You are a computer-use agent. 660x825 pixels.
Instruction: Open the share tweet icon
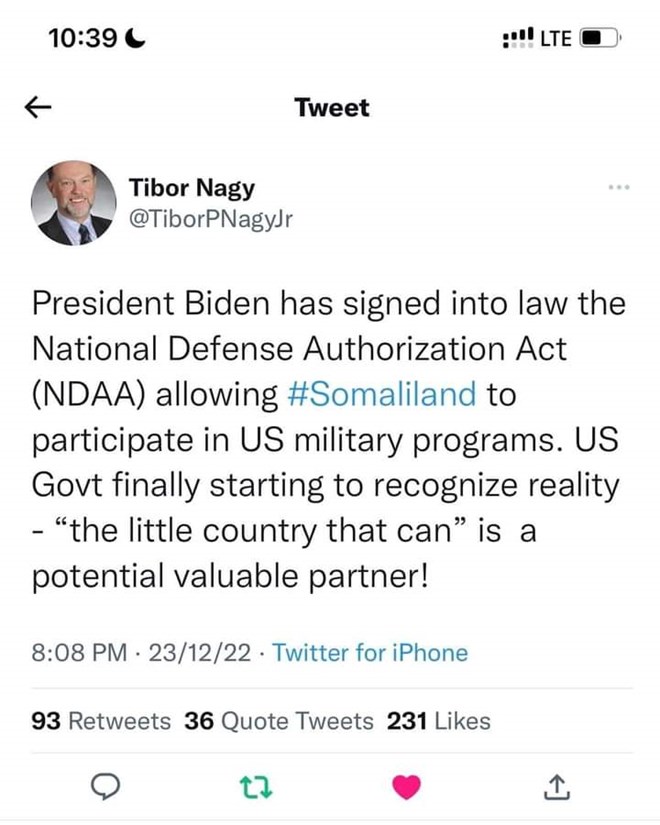pyautogui.click(x=554, y=788)
